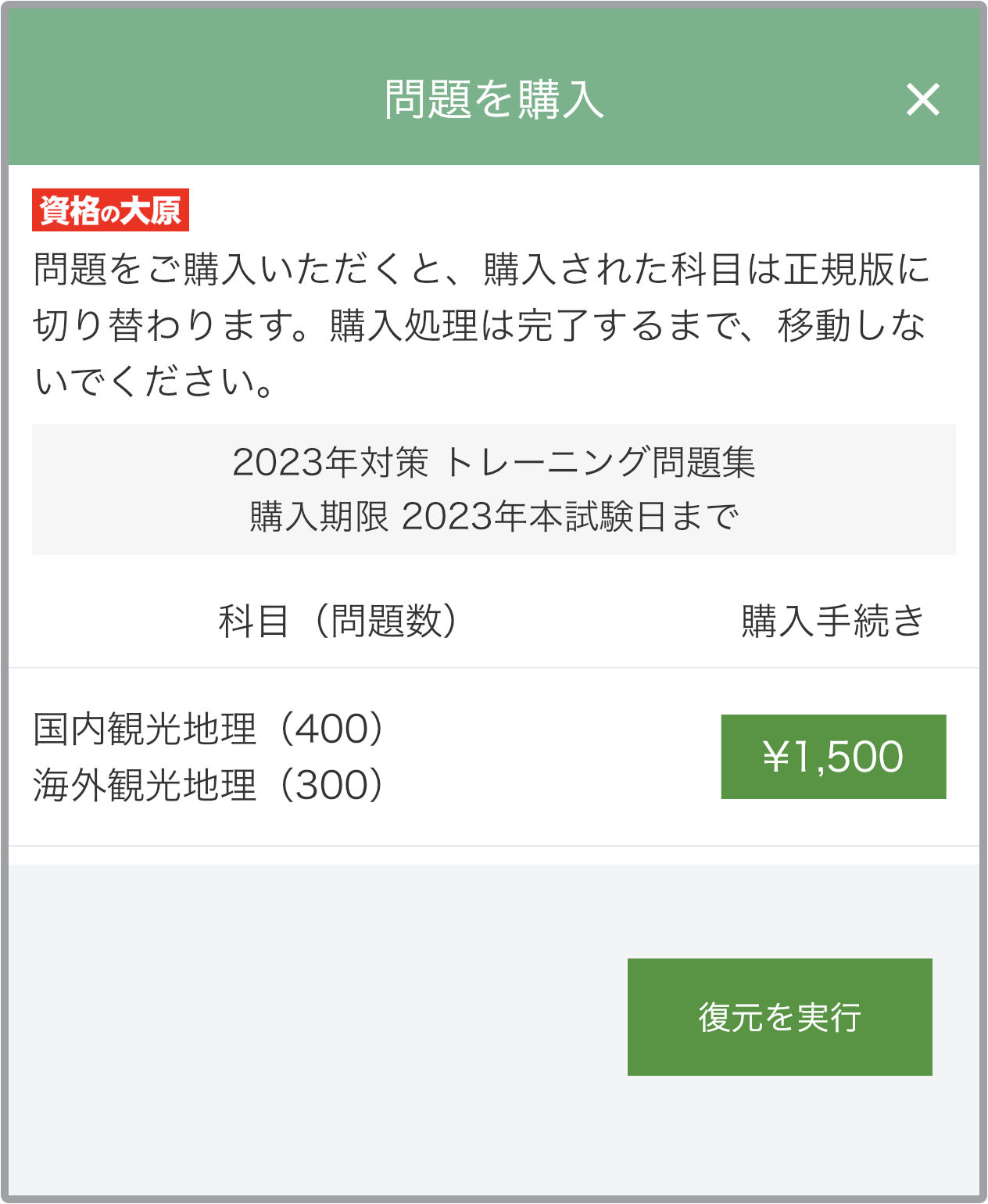Click the final line いでください。
This screenshot has height=1204, width=988.
click(x=154, y=382)
